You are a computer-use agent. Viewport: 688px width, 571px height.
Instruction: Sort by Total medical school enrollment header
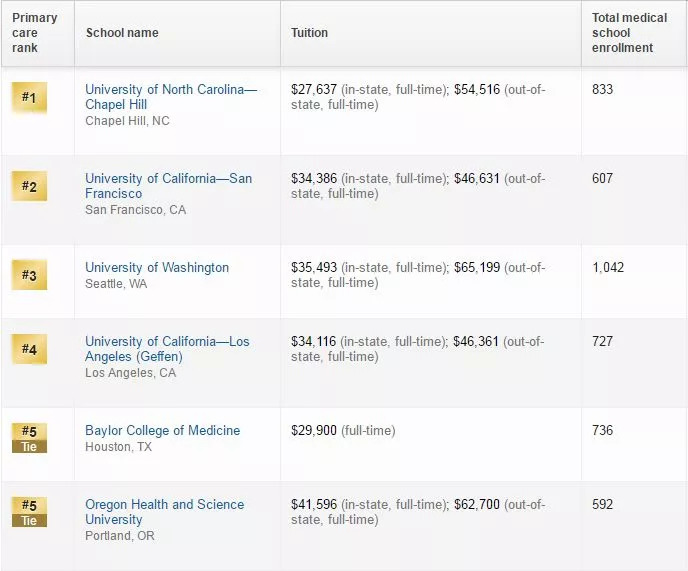(629, 33)
